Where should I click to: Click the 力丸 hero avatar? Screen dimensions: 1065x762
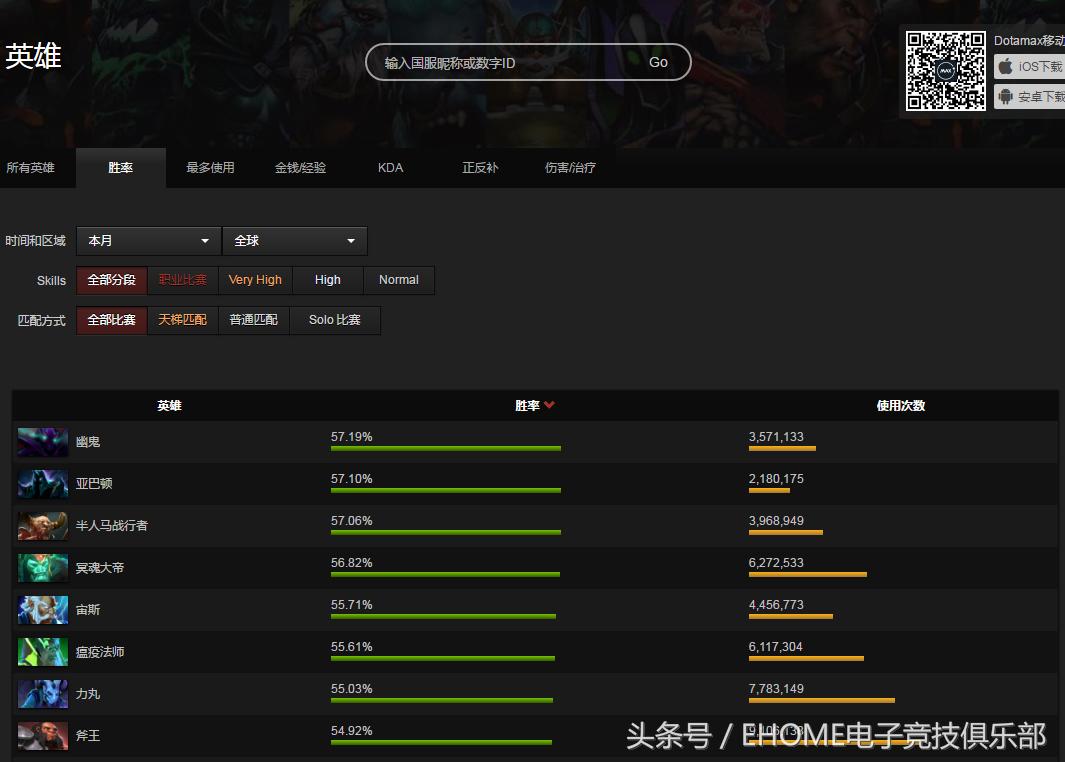(x=42, y=693)
